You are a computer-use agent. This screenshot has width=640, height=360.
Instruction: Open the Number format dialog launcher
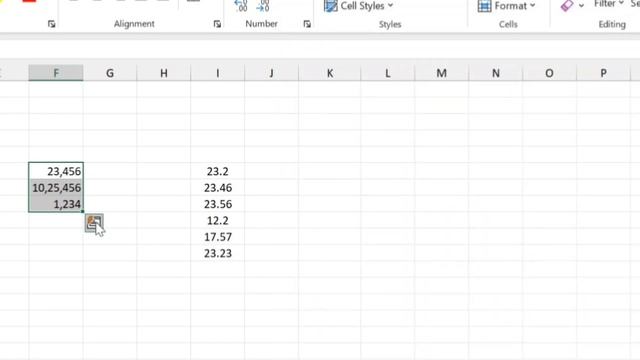pos(307,24)
